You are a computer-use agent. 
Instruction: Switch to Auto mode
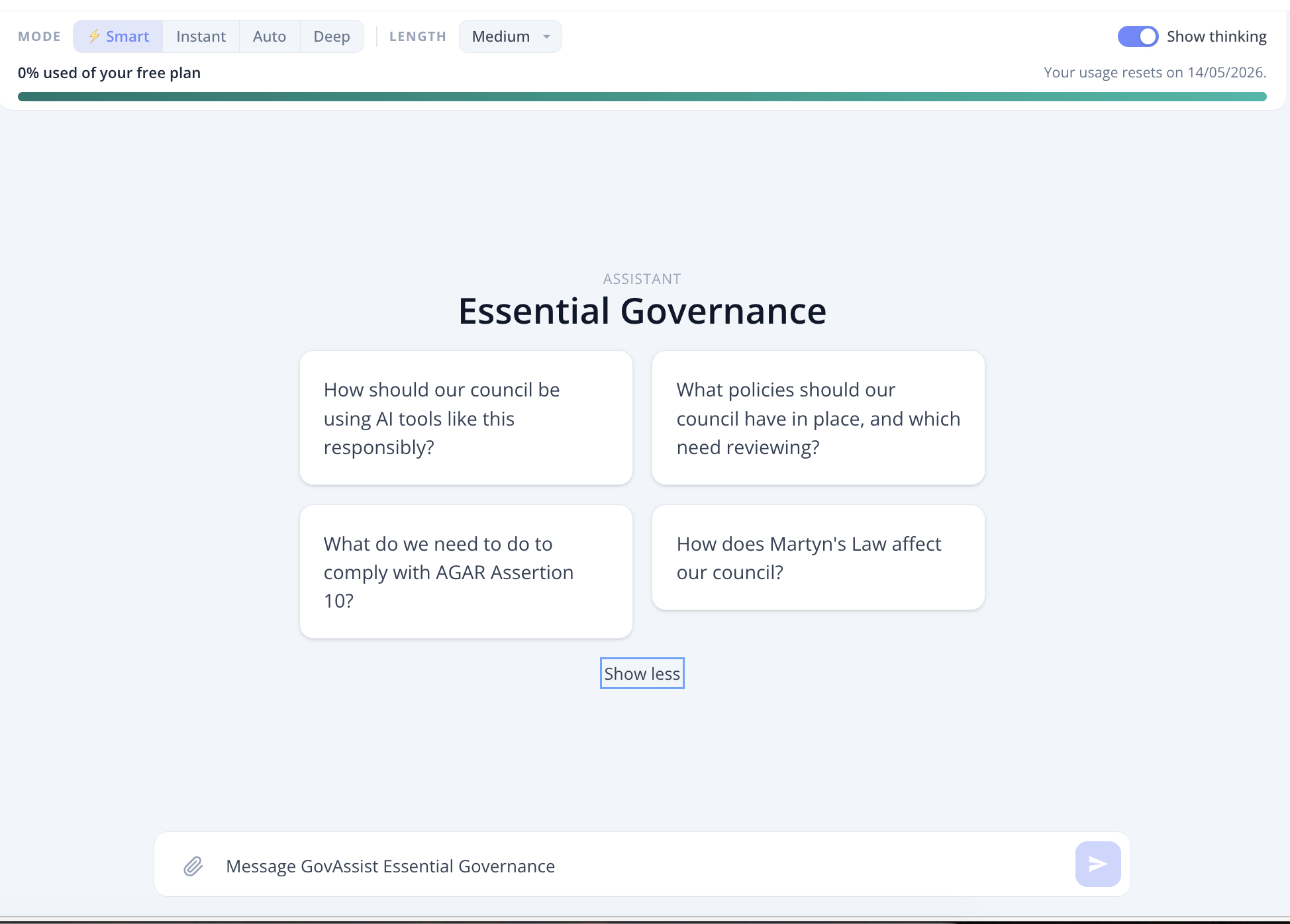pos(270,36)
